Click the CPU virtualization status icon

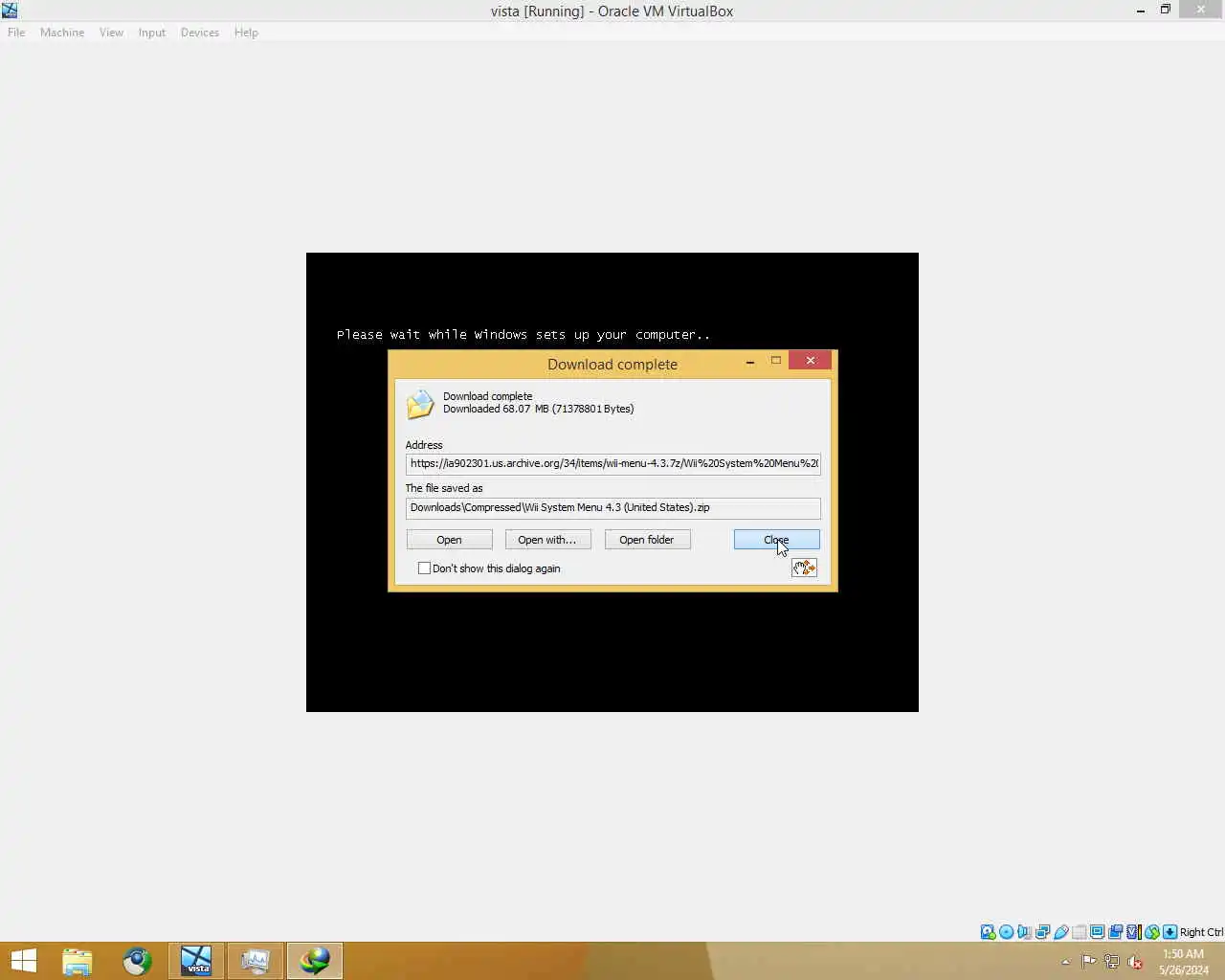tap(1133, 932)
